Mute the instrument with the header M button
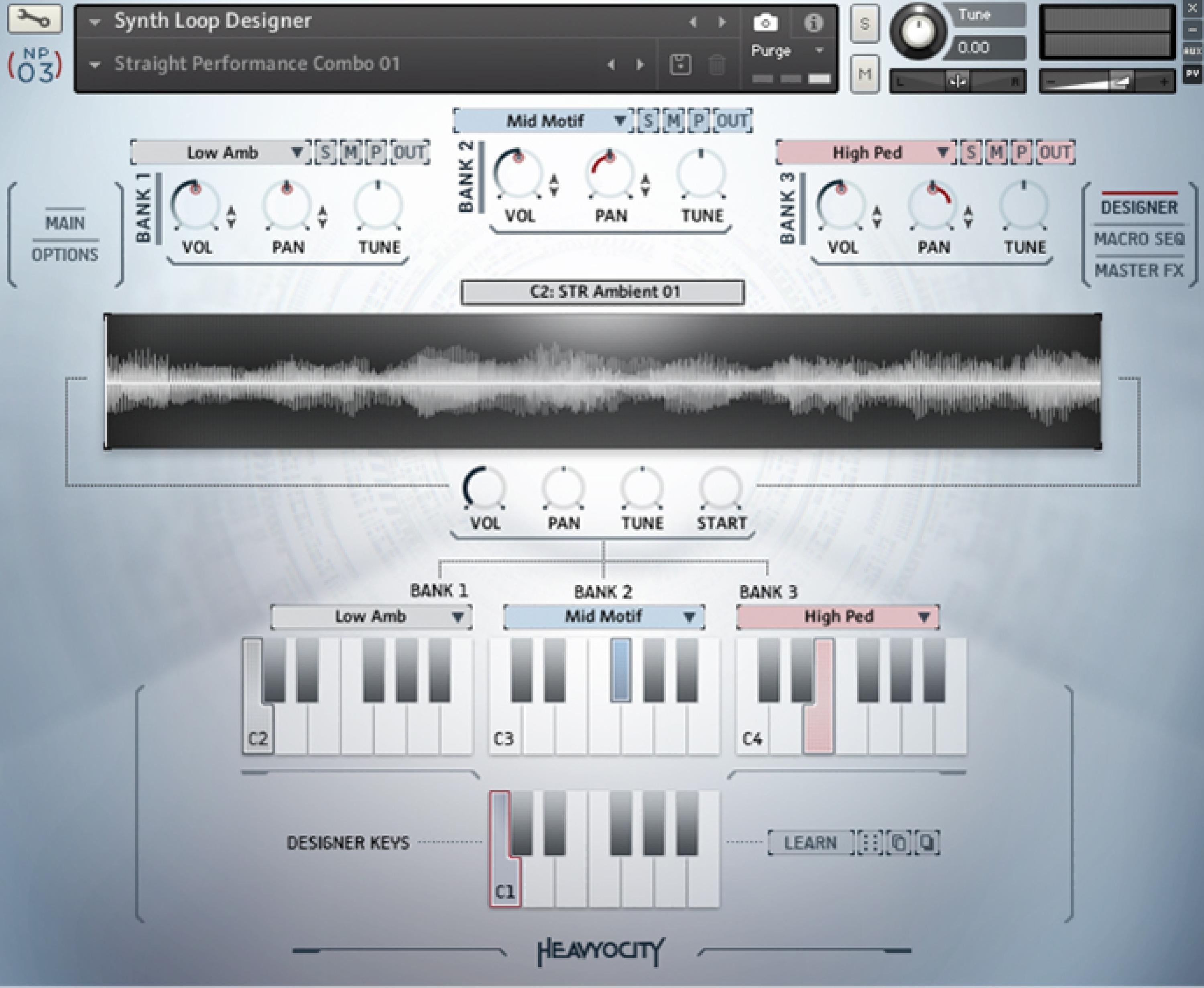 coord(864,73)
